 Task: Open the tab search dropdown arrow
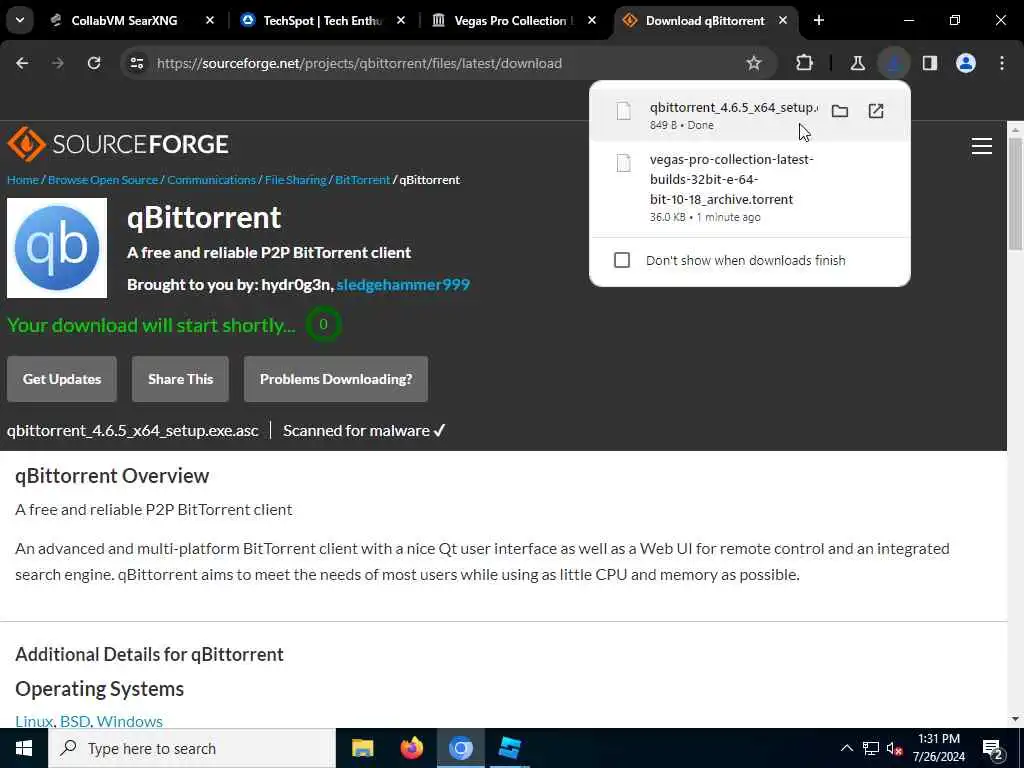coord(20,20)
